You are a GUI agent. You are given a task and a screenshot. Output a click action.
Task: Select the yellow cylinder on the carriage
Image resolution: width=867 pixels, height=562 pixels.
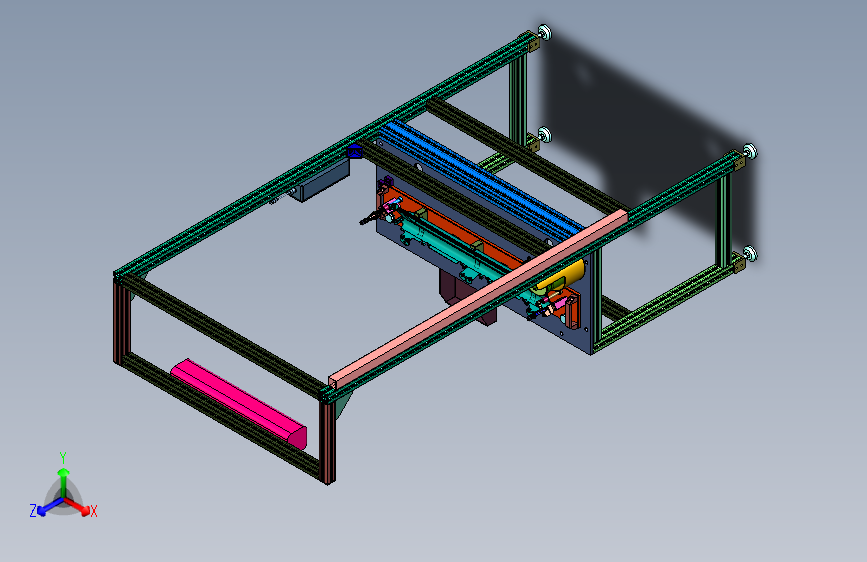tap(564, 274)
